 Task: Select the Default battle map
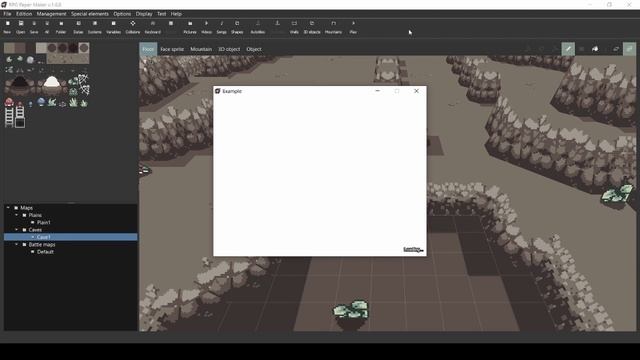click(45, 252)
